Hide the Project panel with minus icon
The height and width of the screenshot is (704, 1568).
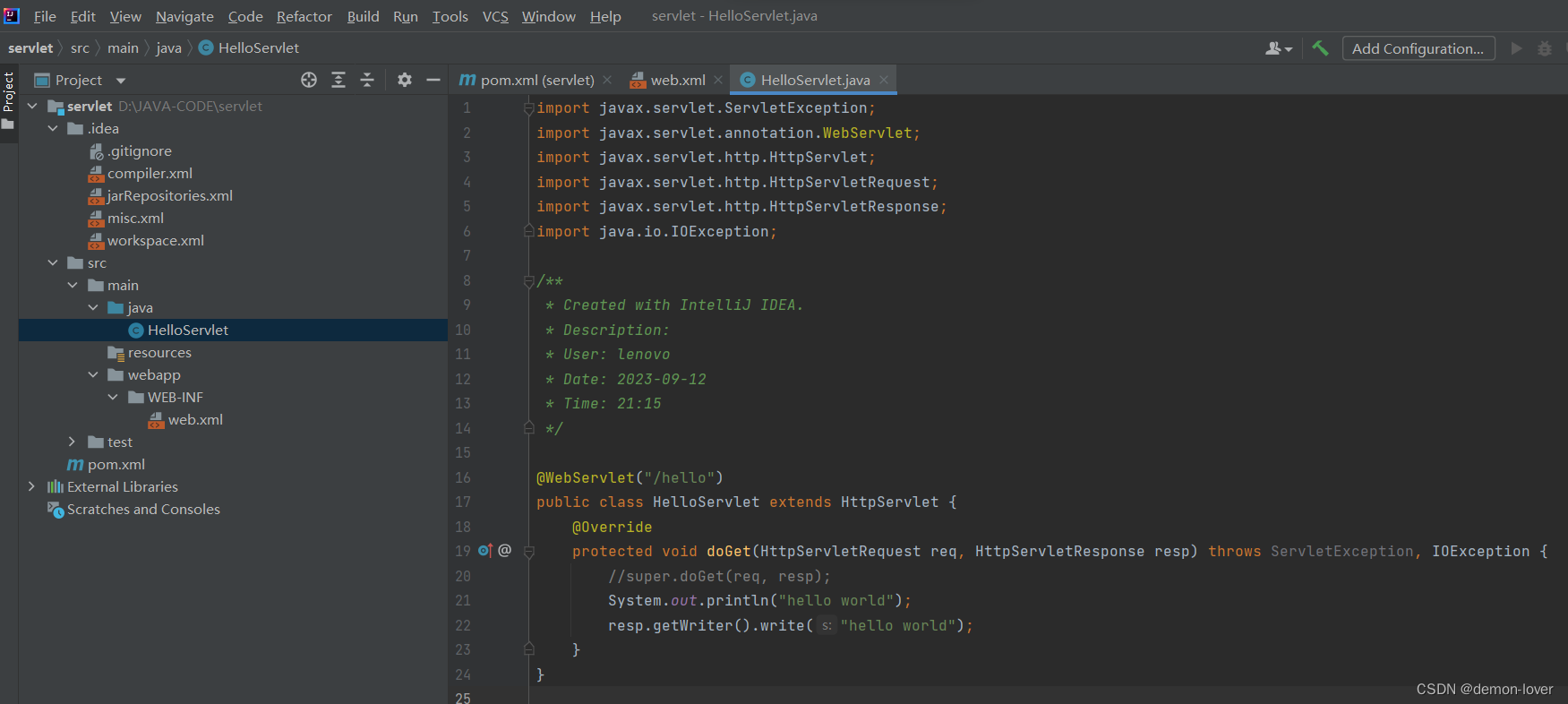point(433,80)
